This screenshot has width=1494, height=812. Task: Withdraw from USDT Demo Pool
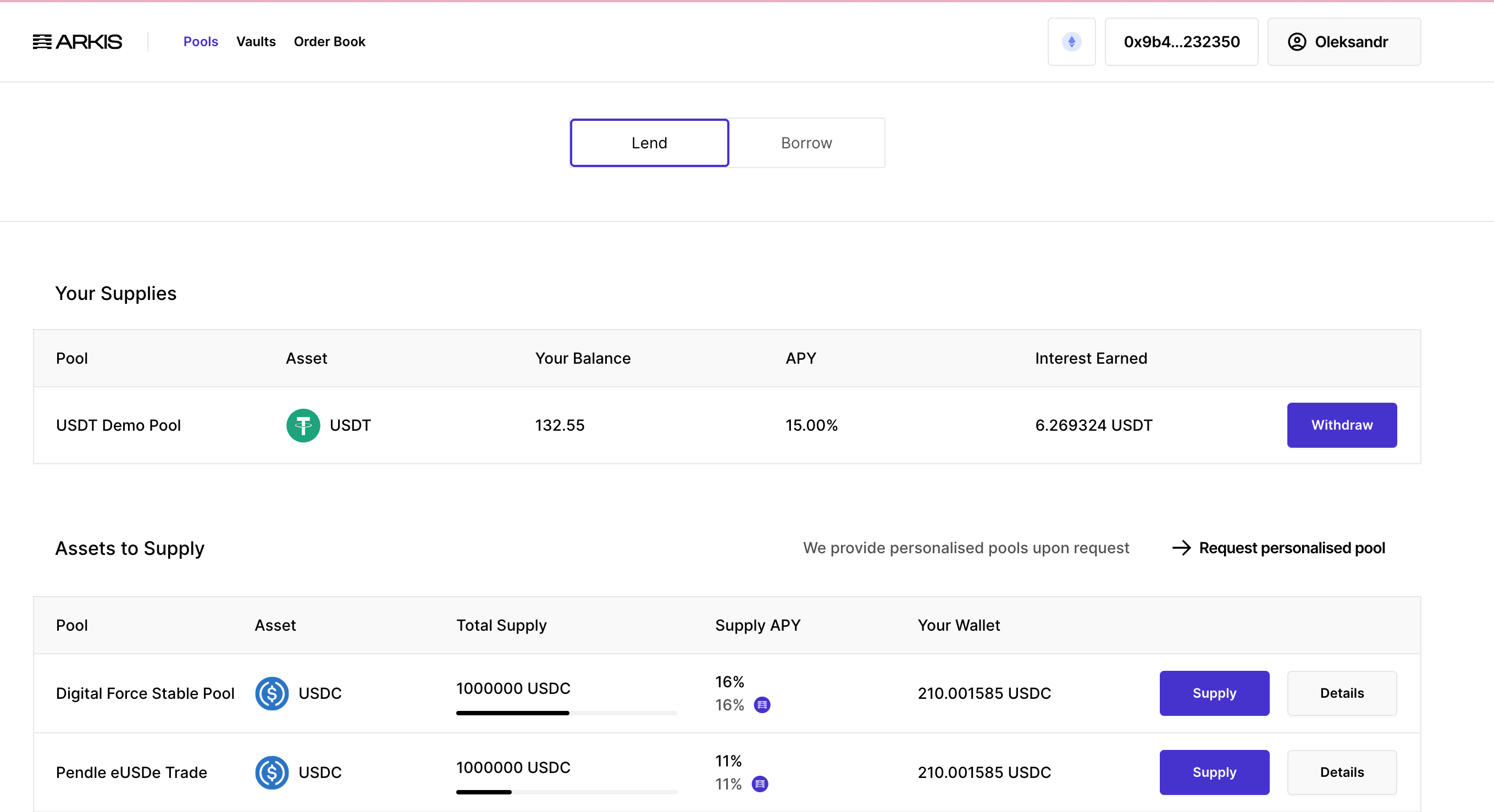tap(1342, 425)
